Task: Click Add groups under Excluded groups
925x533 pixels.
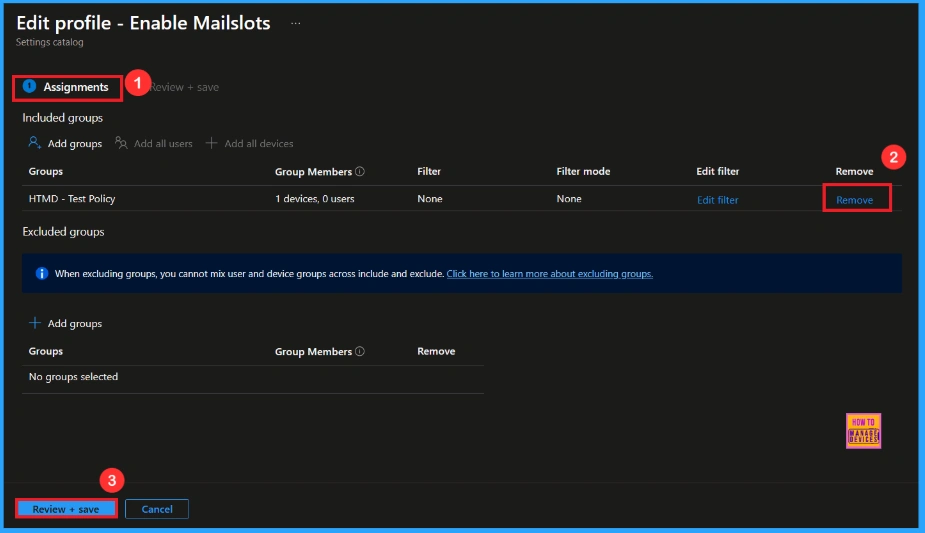Action: (x=66, y=324)
